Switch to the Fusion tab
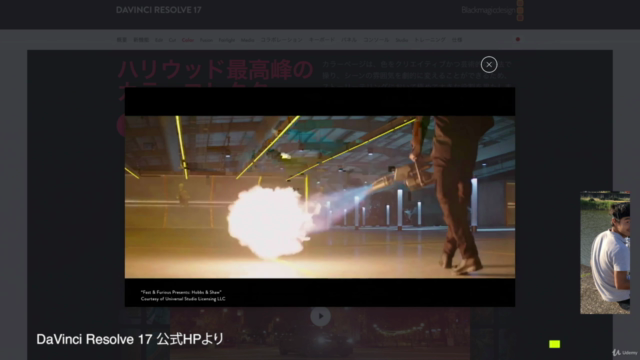Viewport: 640px width, 360px height. pos(206,40)
